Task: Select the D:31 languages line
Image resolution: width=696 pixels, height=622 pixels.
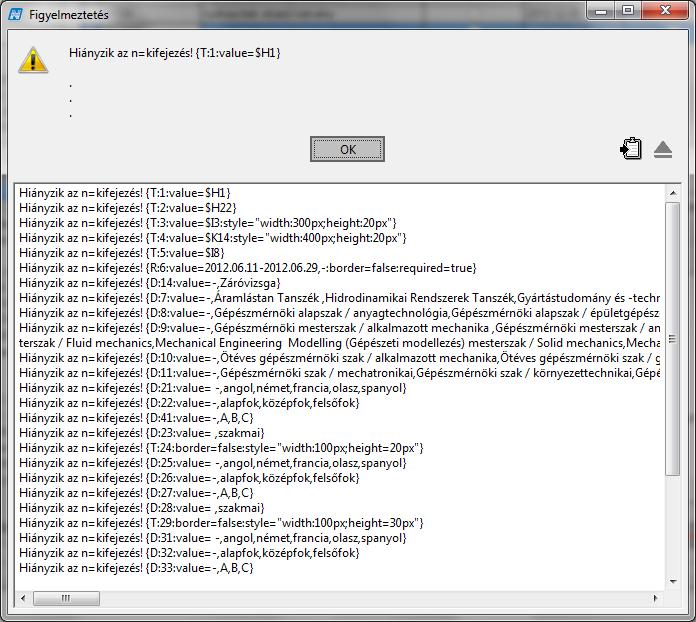Action: coord(213,538)
